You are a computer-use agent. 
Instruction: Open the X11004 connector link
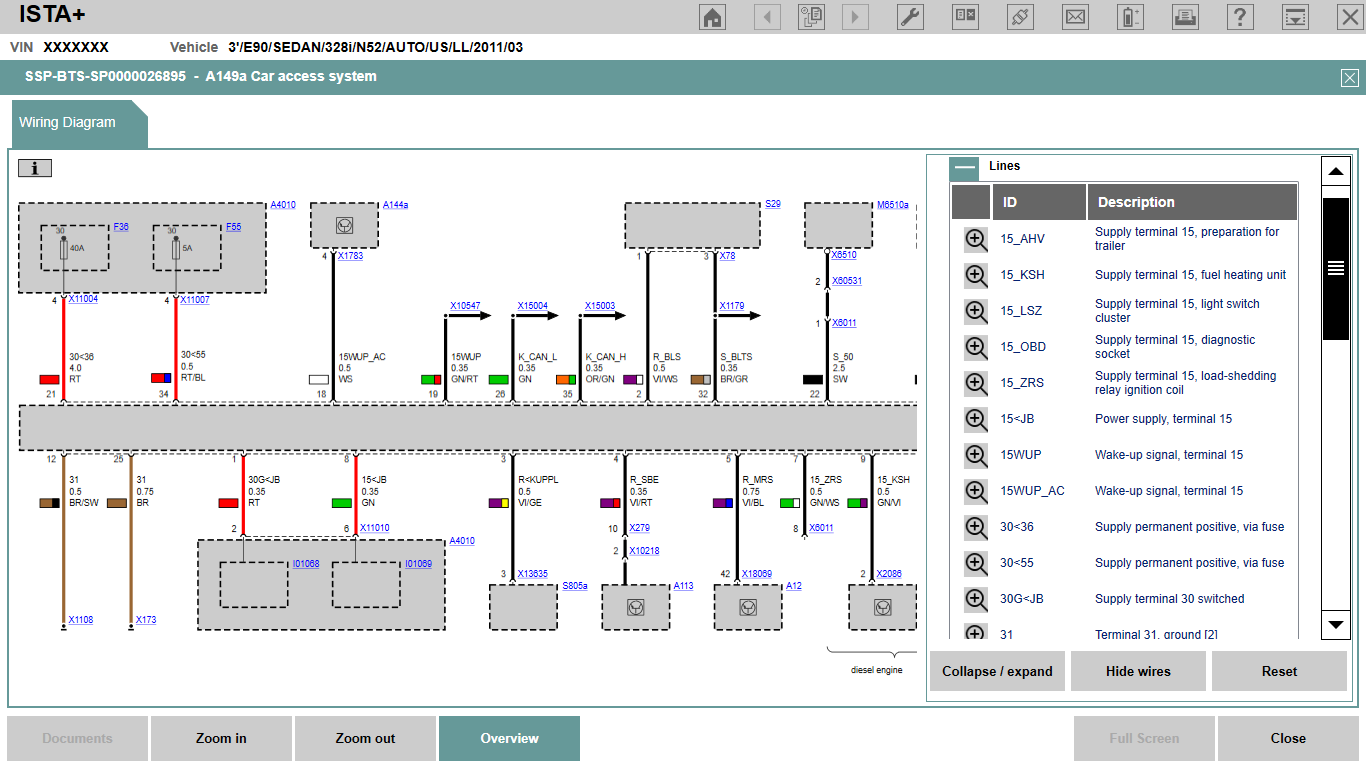coord(83,299)
